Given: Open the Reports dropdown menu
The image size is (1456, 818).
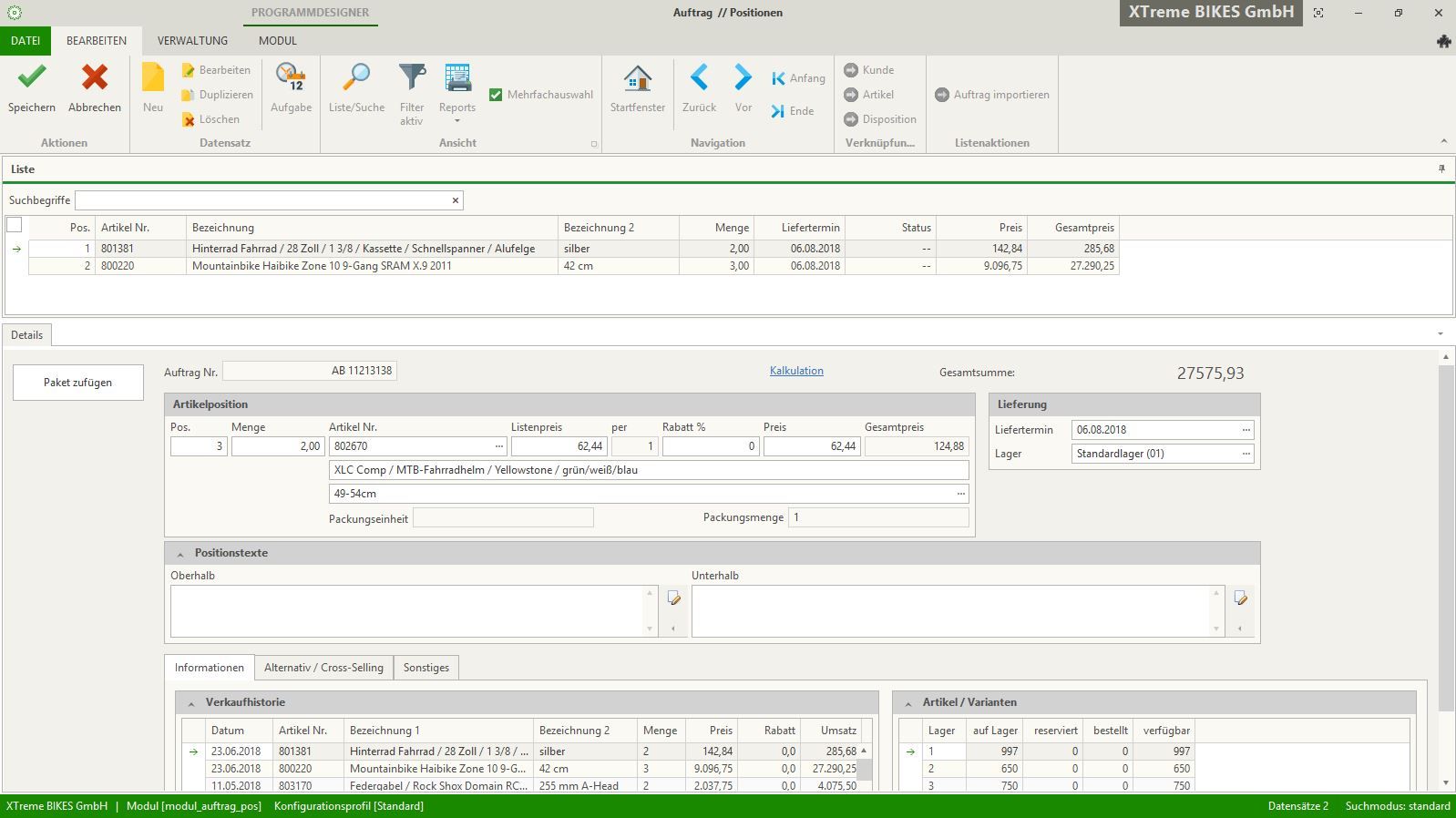Looking at the screenshot, I should (457, 120).
